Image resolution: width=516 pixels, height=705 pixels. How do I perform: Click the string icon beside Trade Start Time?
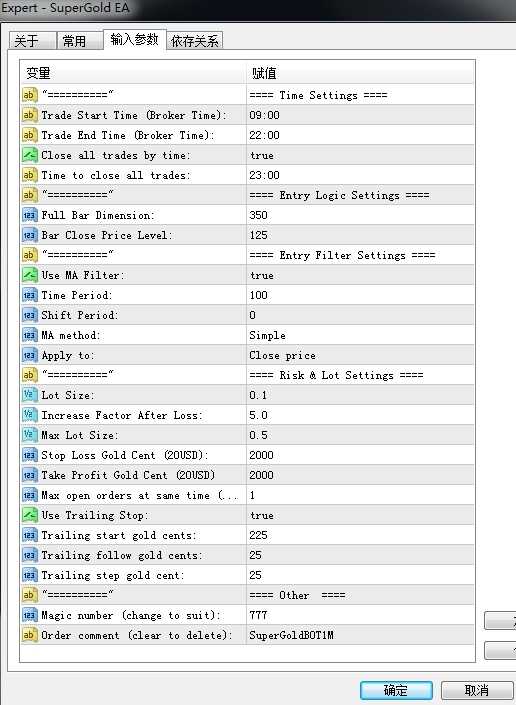29,115
